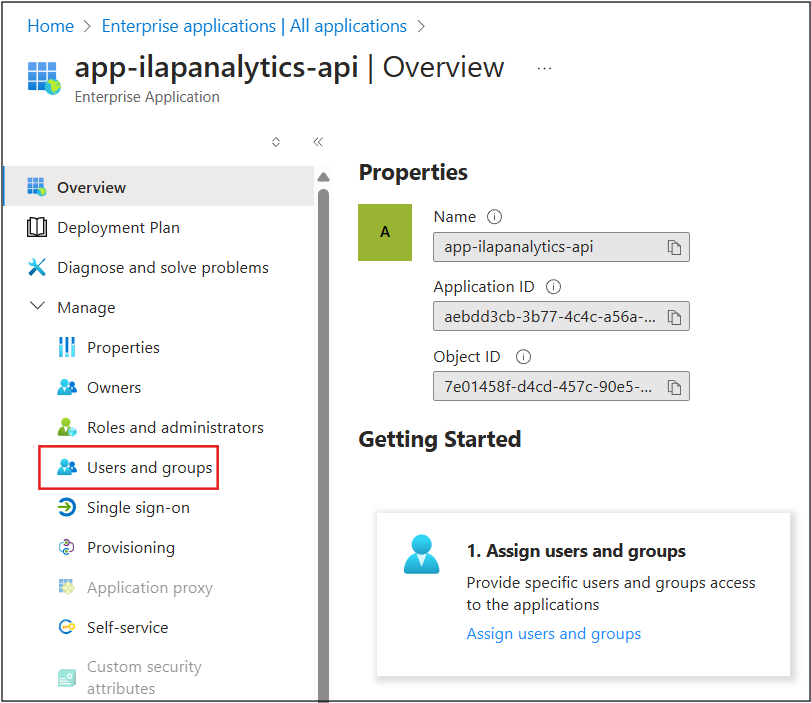Click the Object ID field
This screenshot has width=811, height=703.
[561, 386]
